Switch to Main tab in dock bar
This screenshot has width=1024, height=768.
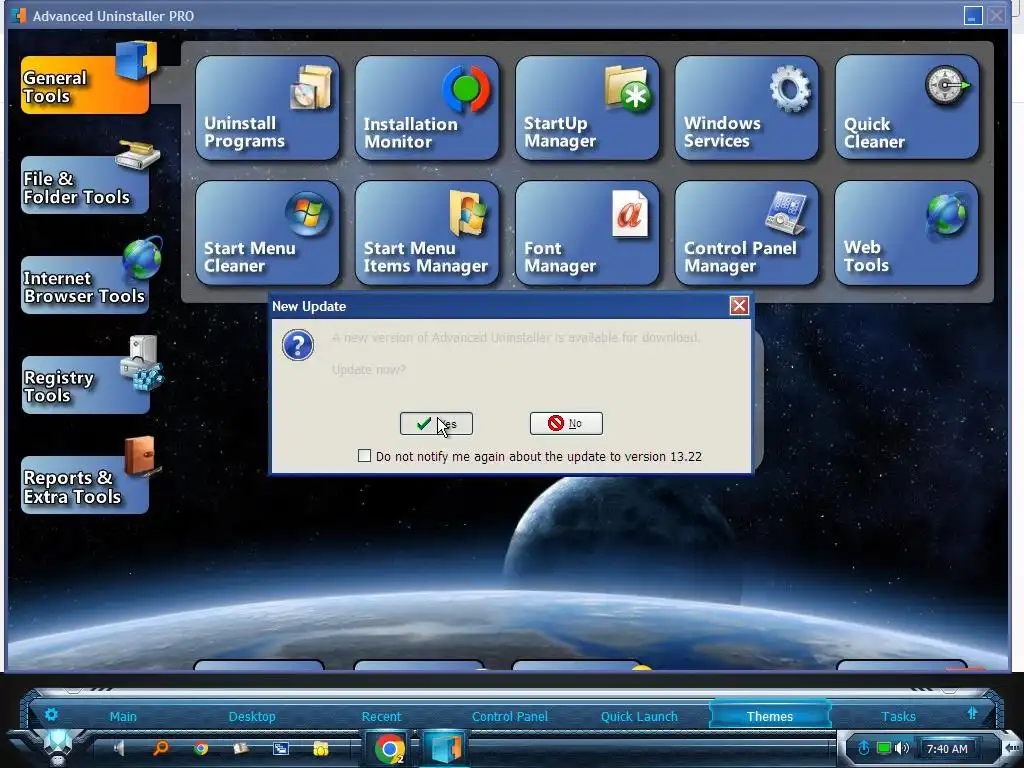click(x=123, y=716)
